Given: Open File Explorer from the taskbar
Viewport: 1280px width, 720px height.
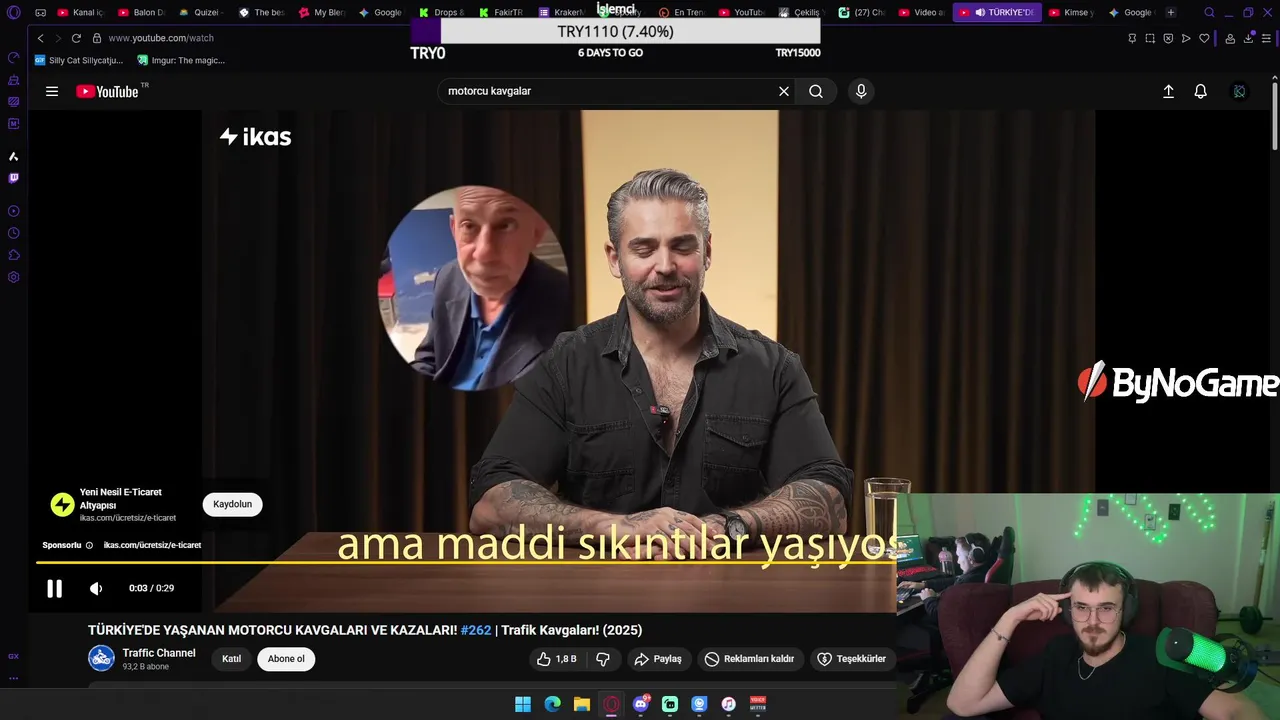Looking at the screenshot, I should pos(582,704).
